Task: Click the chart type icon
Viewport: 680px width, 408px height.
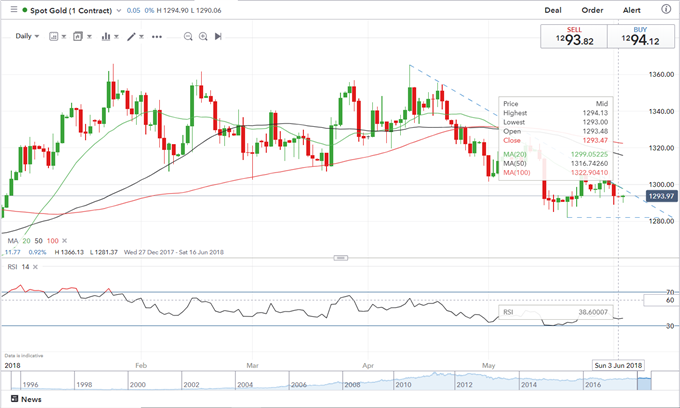Action: 53,36
